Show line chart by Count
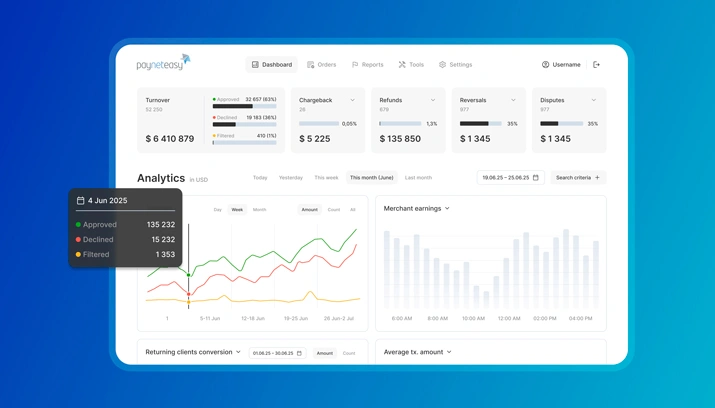This screenshot has height=408, width=715. tap(334, 210)
